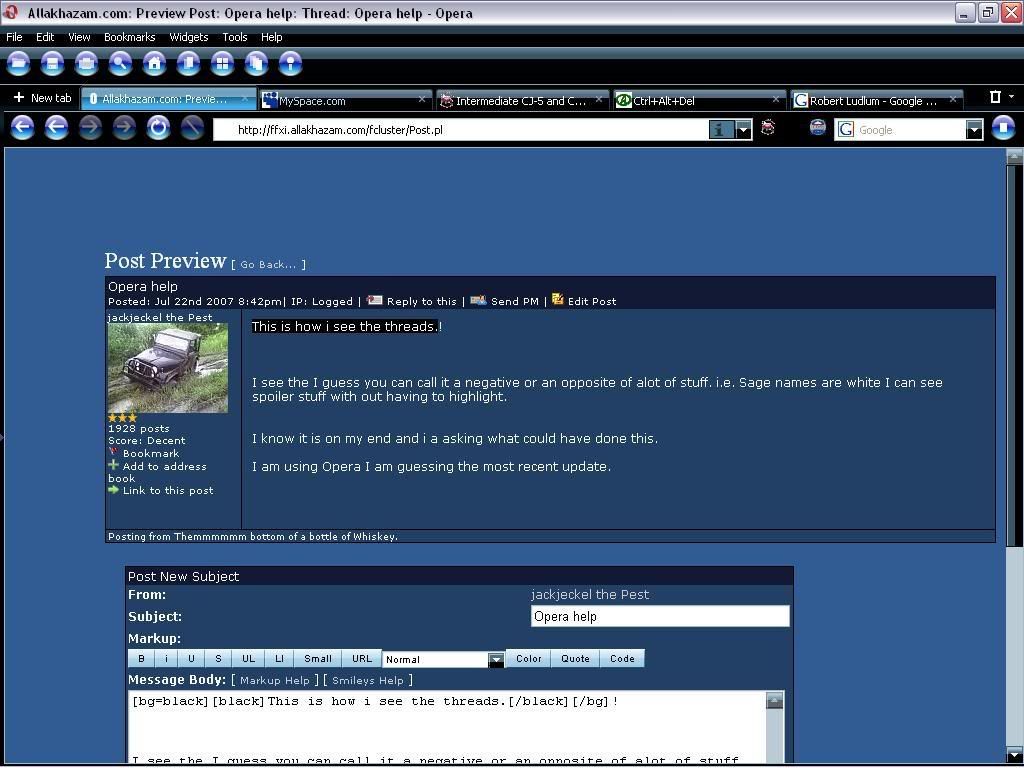Click the Save disk icon in toolbar
This screenshot has height=768, width=1024.
52,64
